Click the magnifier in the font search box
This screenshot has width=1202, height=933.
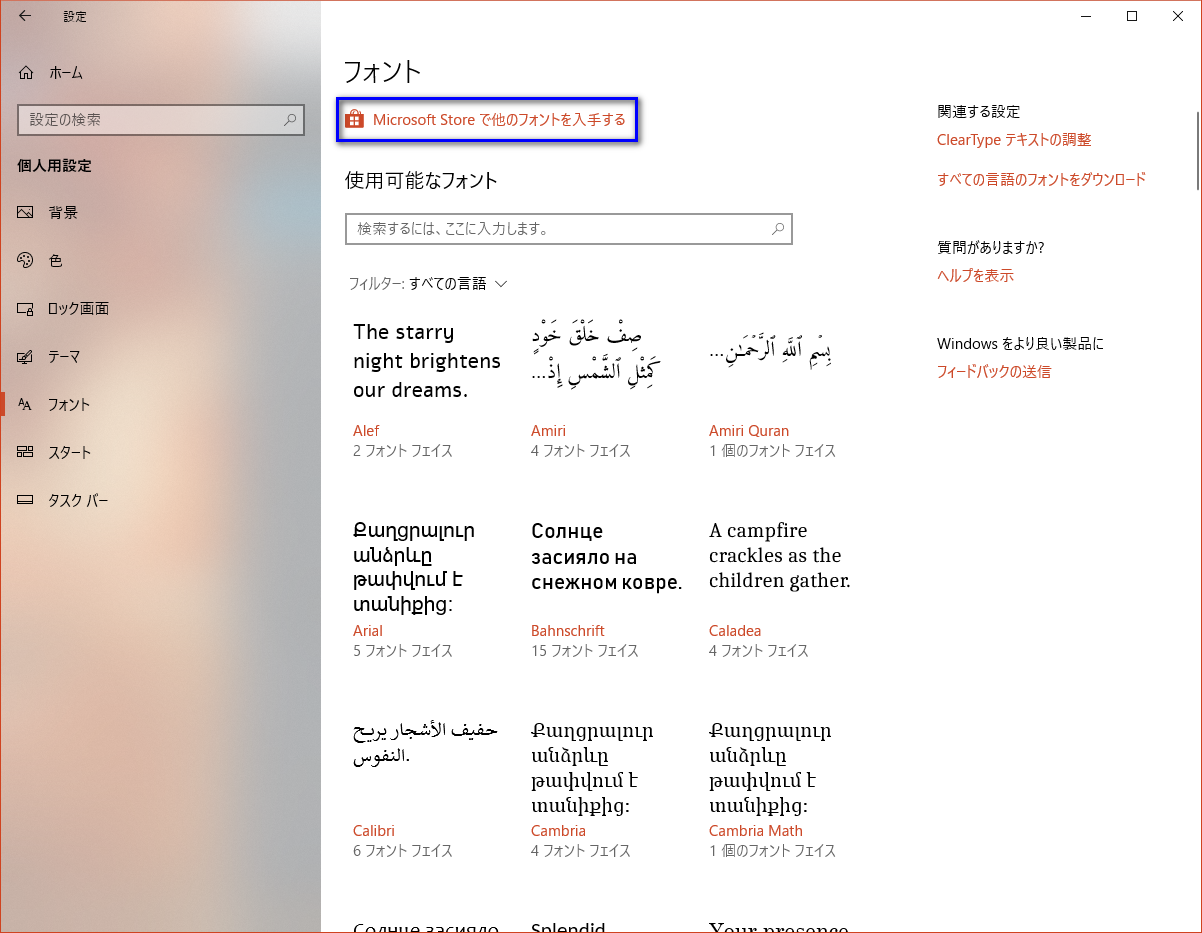777,229
